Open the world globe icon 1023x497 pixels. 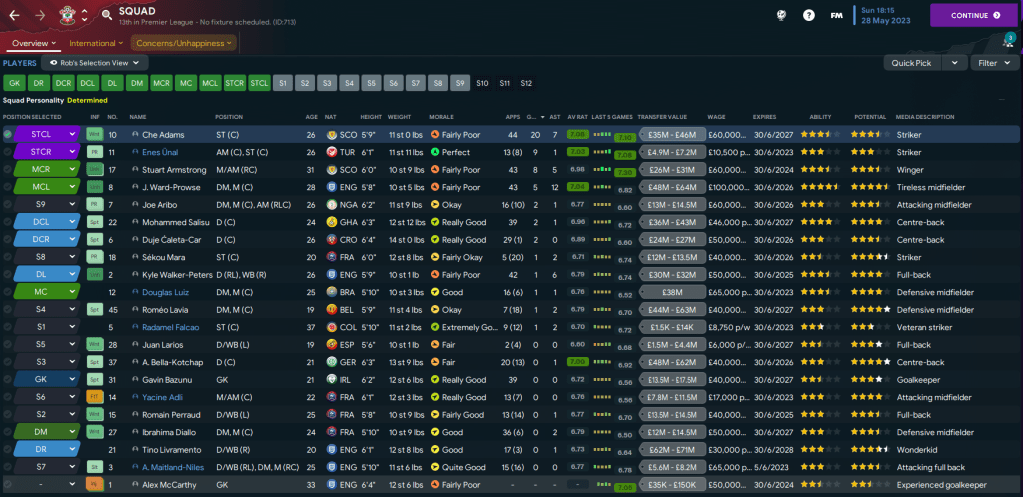781,15
